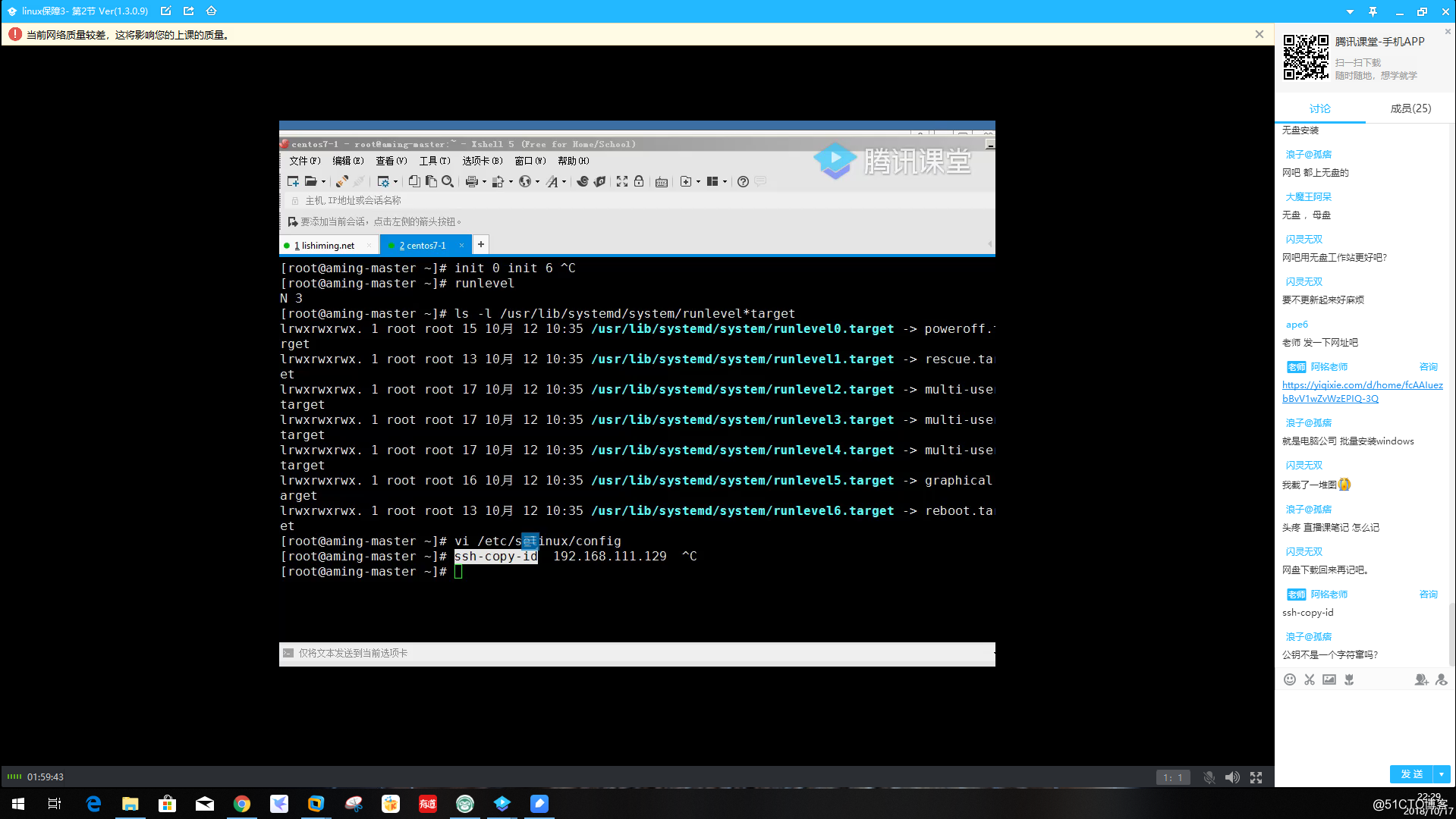The width and height of the screenshot is (1456, 819).
Task: Open File Explorer from the taskbar
Action: point(131,804)
